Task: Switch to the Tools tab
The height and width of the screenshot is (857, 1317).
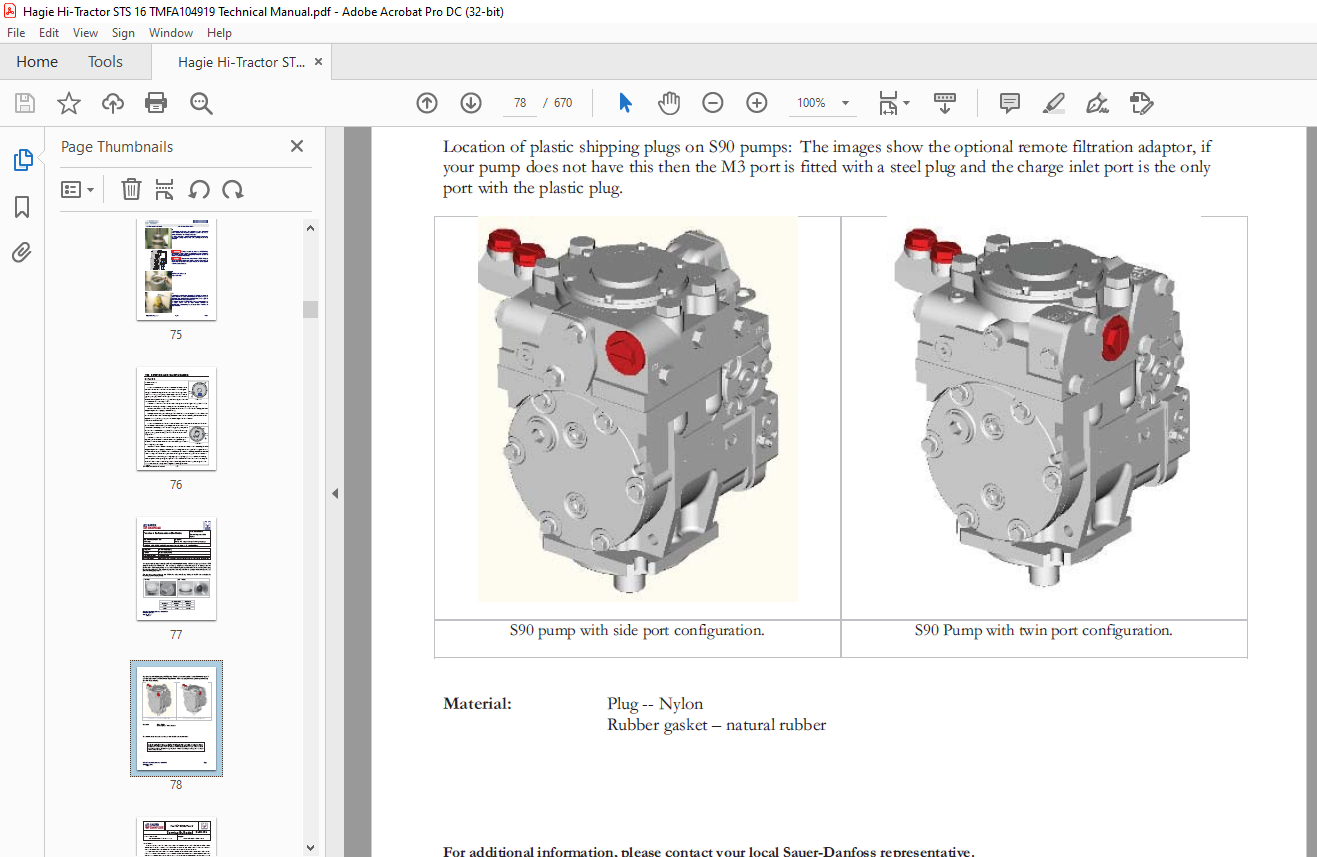Action: point(105,62)
